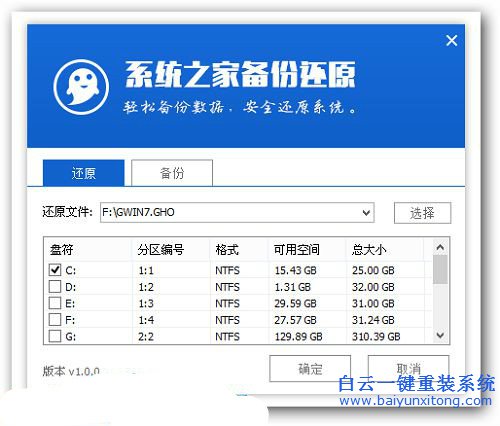Click the 还原文件 label
This screenshot has height=426, width=500.
coord(67,212)
